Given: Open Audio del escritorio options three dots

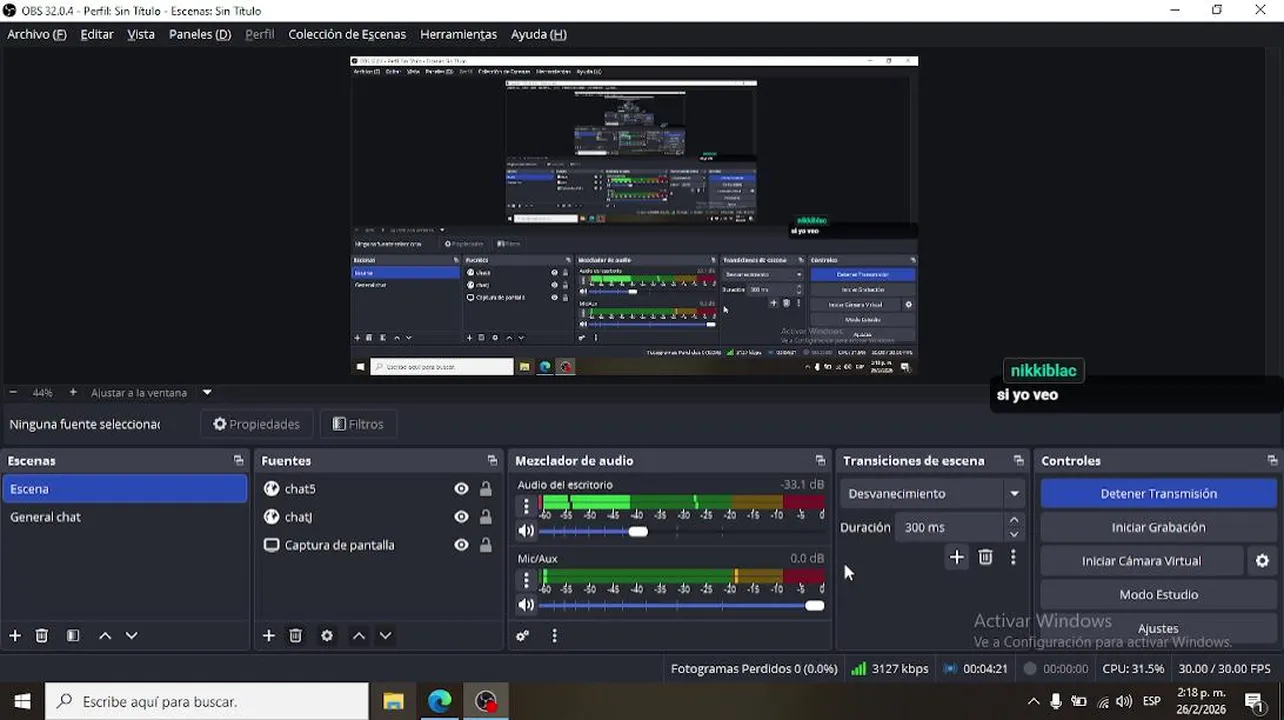Looking at the screenshot, I should tap(526, 506).
